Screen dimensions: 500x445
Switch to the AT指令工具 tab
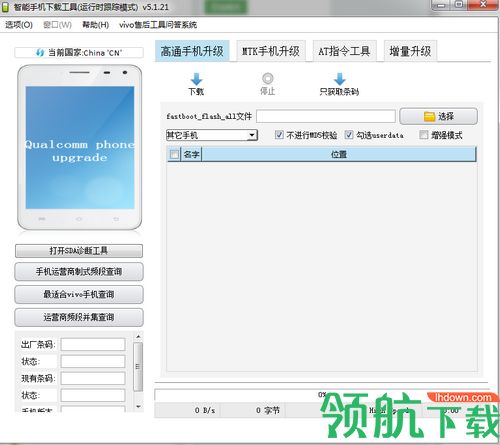pyautogui.click(x=344, y=51)
